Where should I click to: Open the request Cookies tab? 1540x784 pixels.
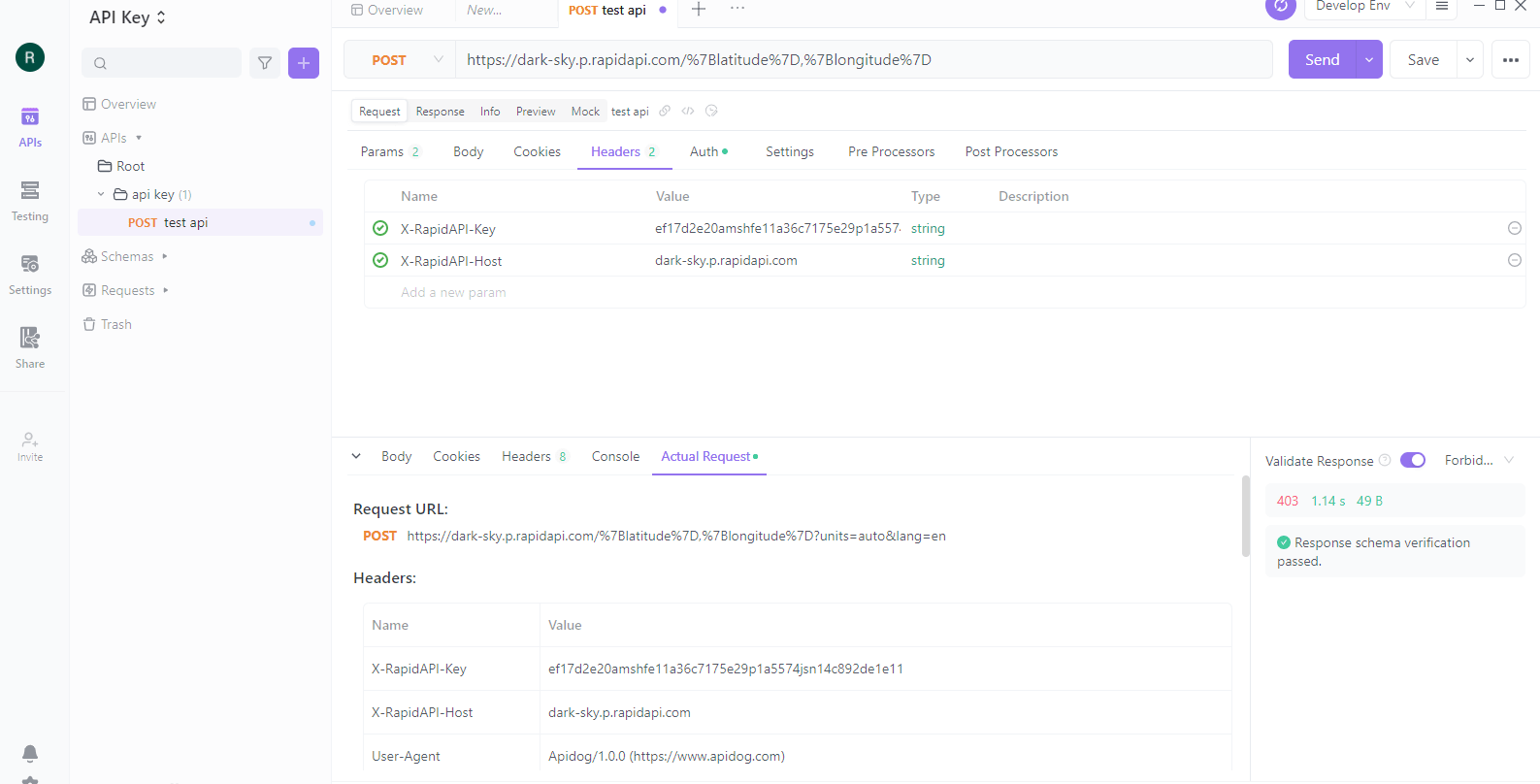pyautogui.click(x=538, y=151)
